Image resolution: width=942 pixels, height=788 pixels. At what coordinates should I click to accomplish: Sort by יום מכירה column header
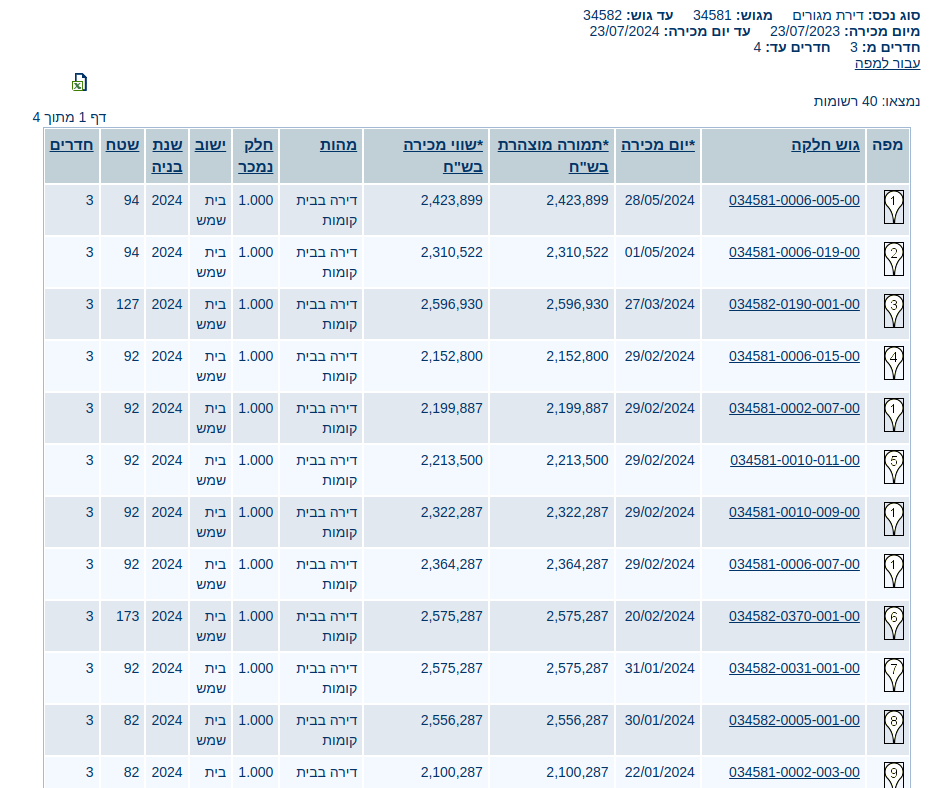[658, 145]
